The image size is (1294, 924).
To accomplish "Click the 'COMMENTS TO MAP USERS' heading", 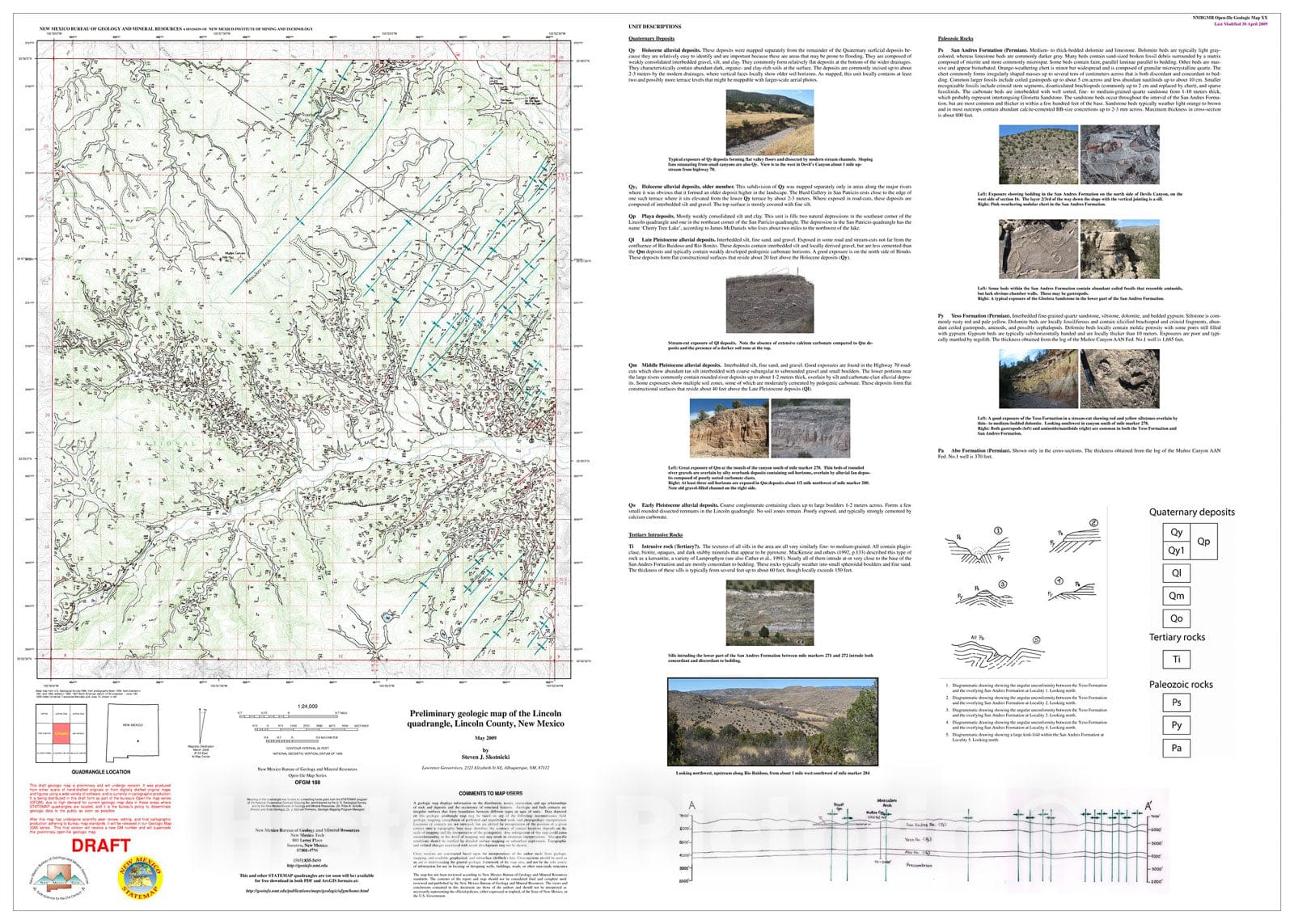I will pyautogui.click(x=490, y=793).
